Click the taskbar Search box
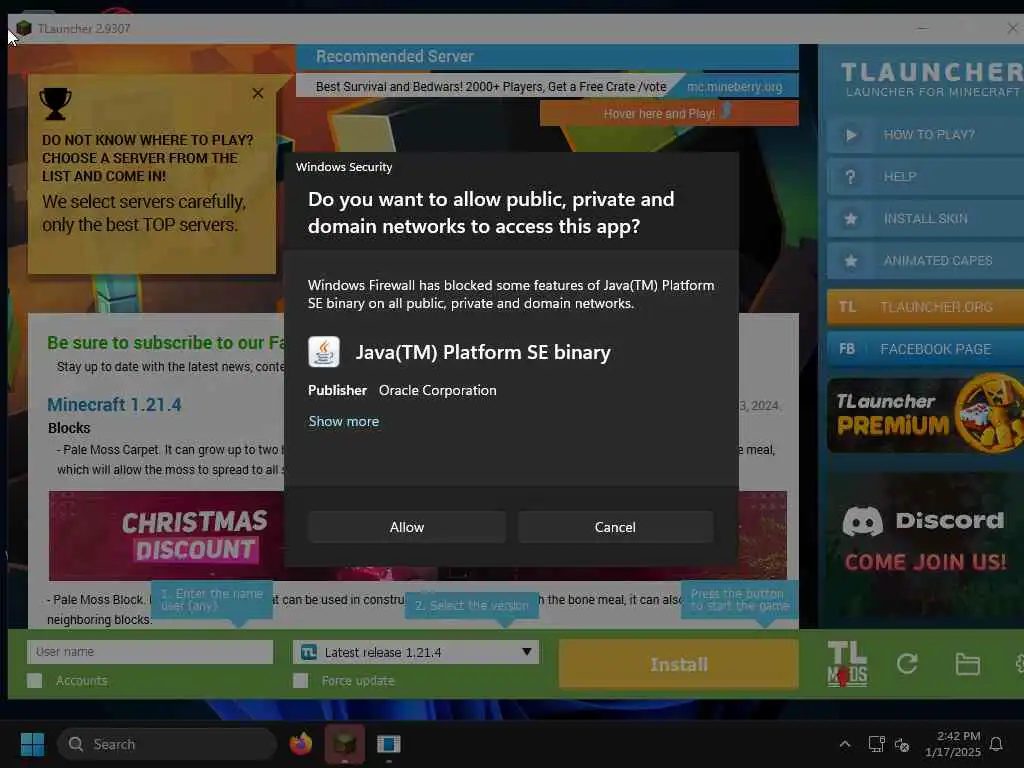The width and height of the screenshot is (1024, 768). point(167,744)
